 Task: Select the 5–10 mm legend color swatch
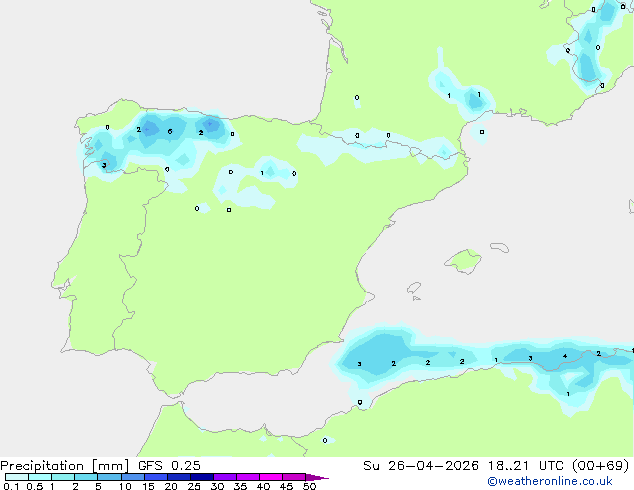pos(109,477)
